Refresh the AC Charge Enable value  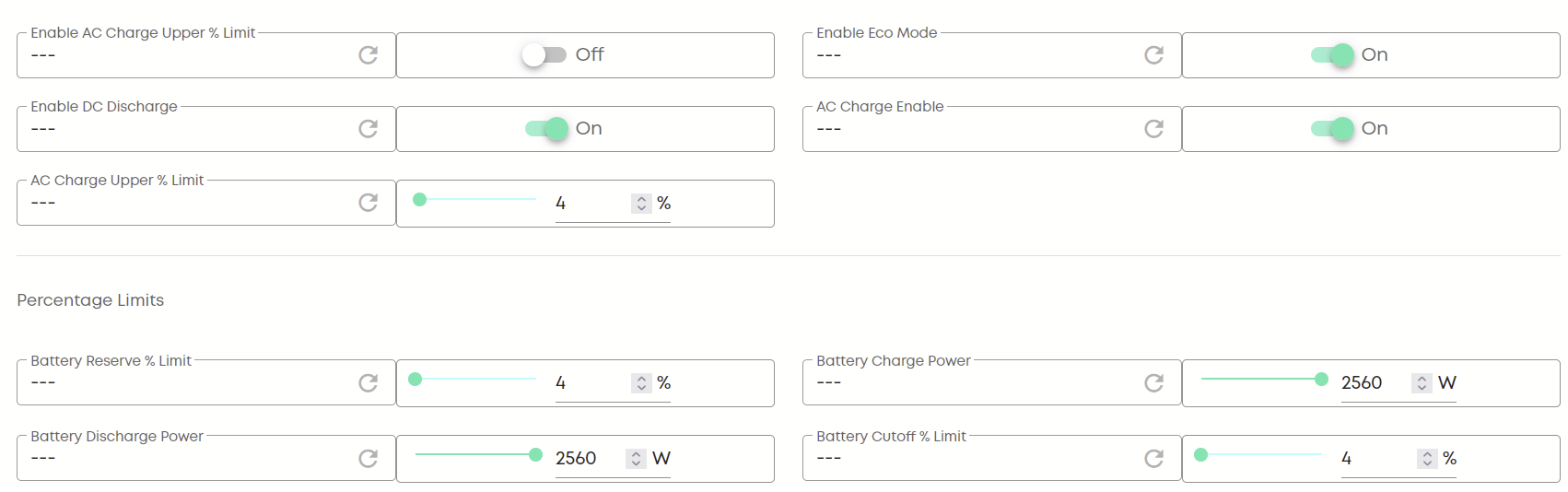pyautogui.click(x=1153, y=129)
